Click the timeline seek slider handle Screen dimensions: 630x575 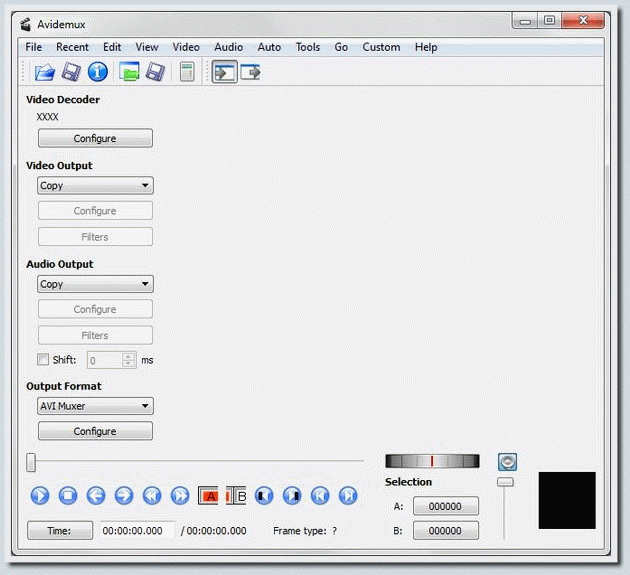(x=31, y=462)
